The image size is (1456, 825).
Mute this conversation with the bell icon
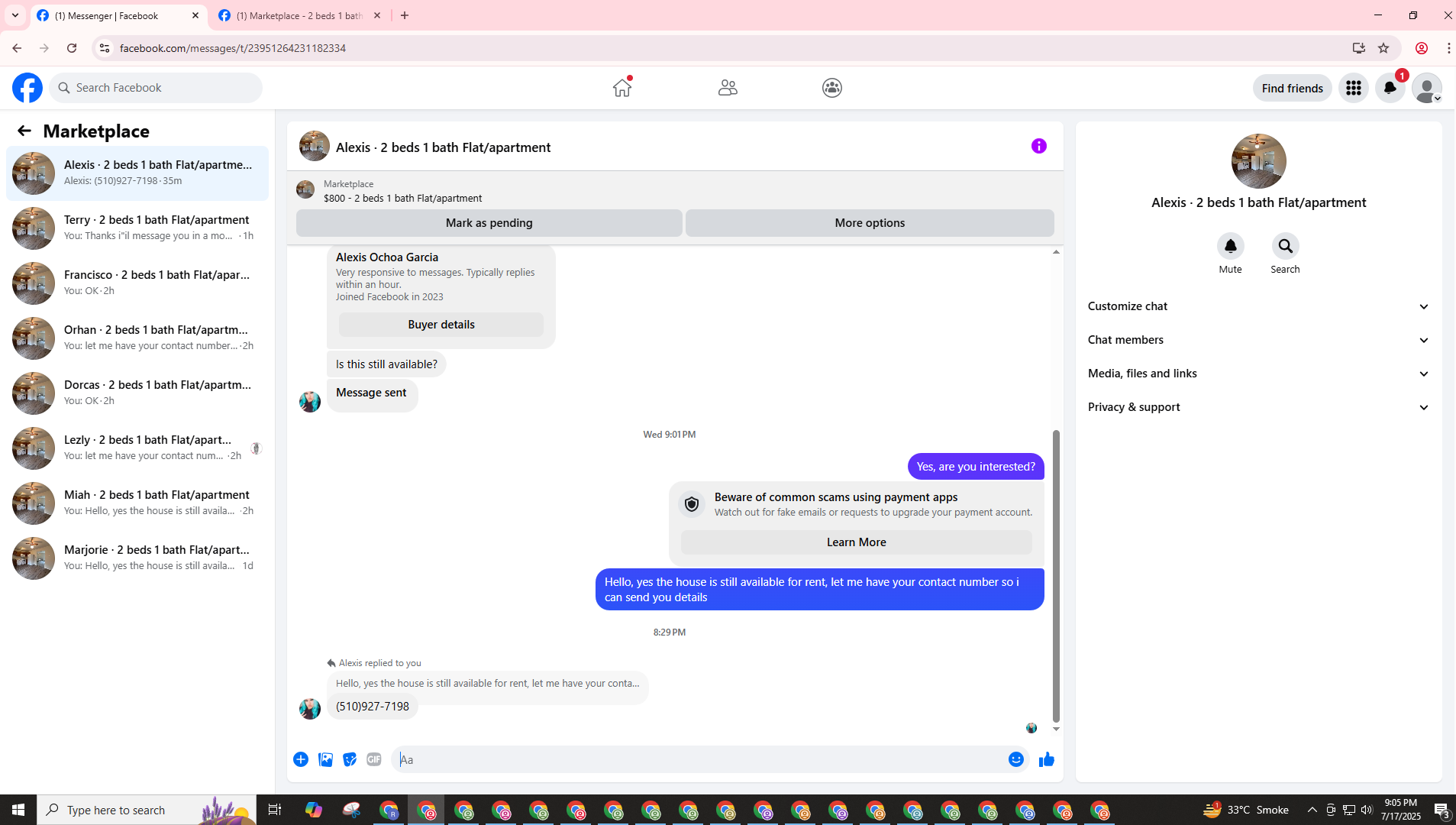click(x=1231, y=246)
